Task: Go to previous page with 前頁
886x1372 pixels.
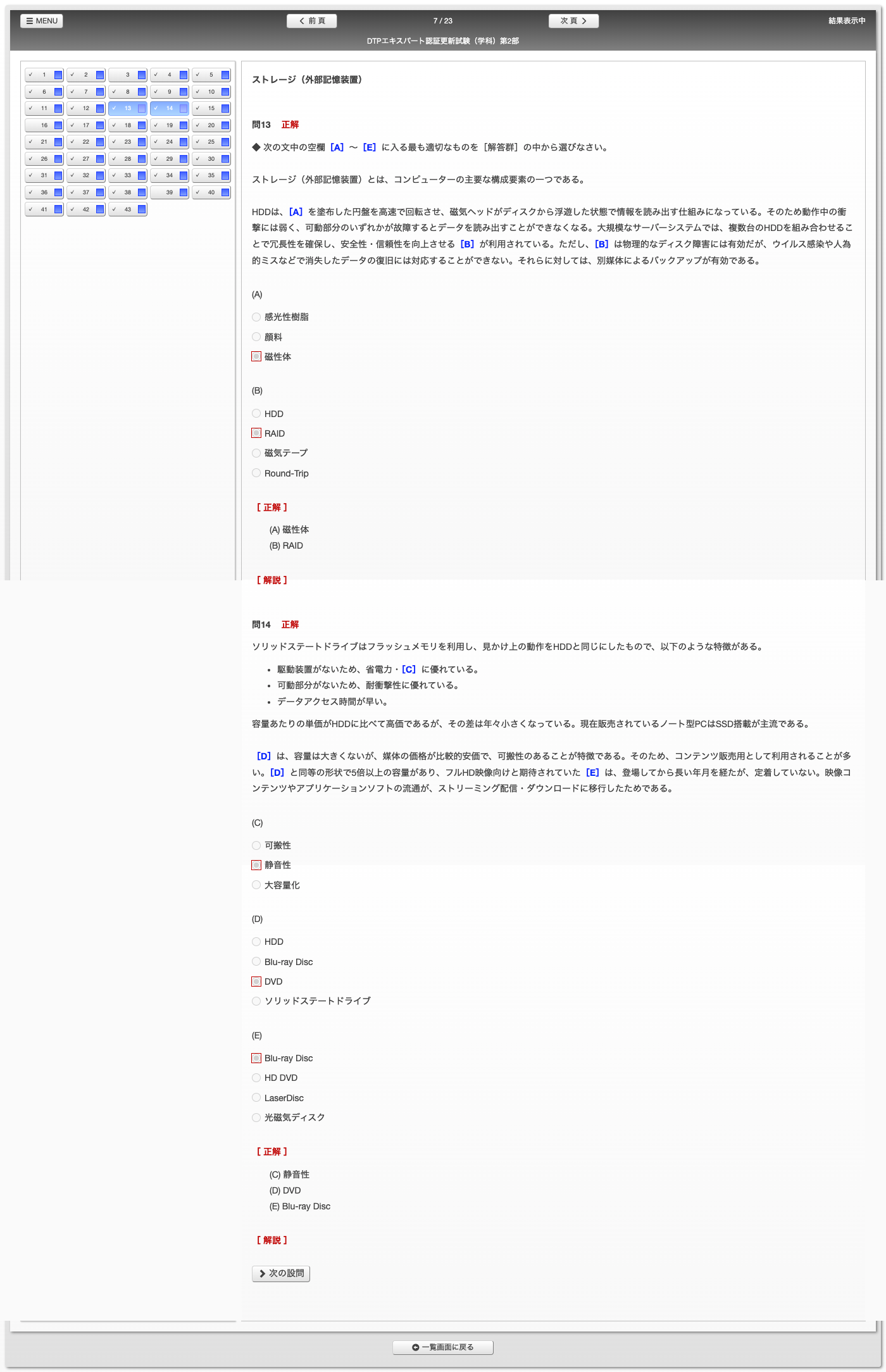Action: (311, 21)
